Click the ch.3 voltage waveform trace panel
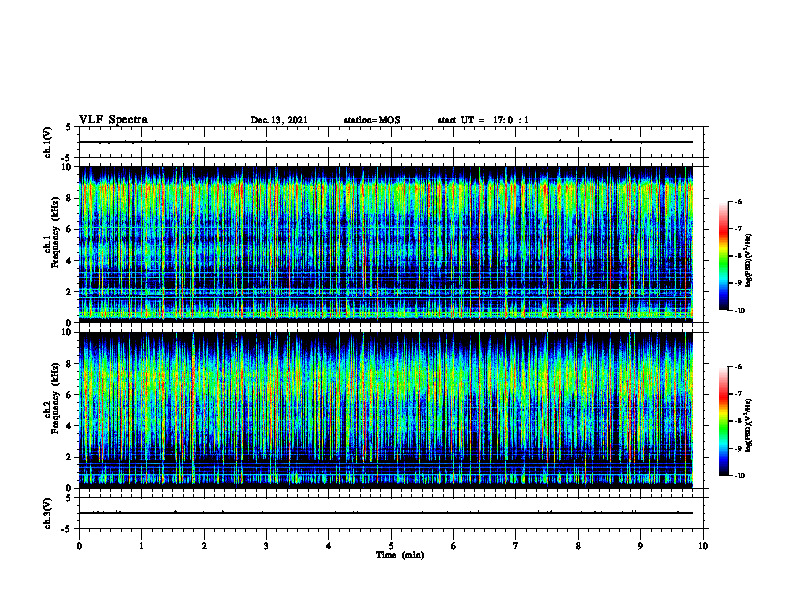 (393, 513)
